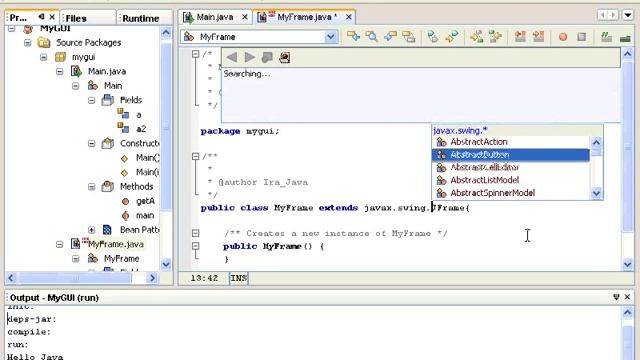Image resolution: width=640 pixels, height=360 pixels.
Task: Fold the MyFrame constructor code block
Action: click(196, 246)
